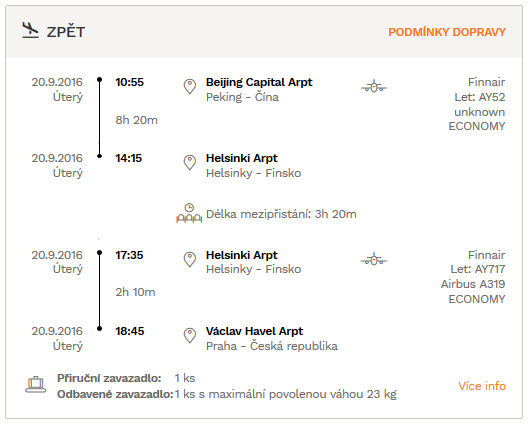Click the location pin beside Beijing Capital Arpt
This screenshot has height=426, width=529.
point(190,86)
